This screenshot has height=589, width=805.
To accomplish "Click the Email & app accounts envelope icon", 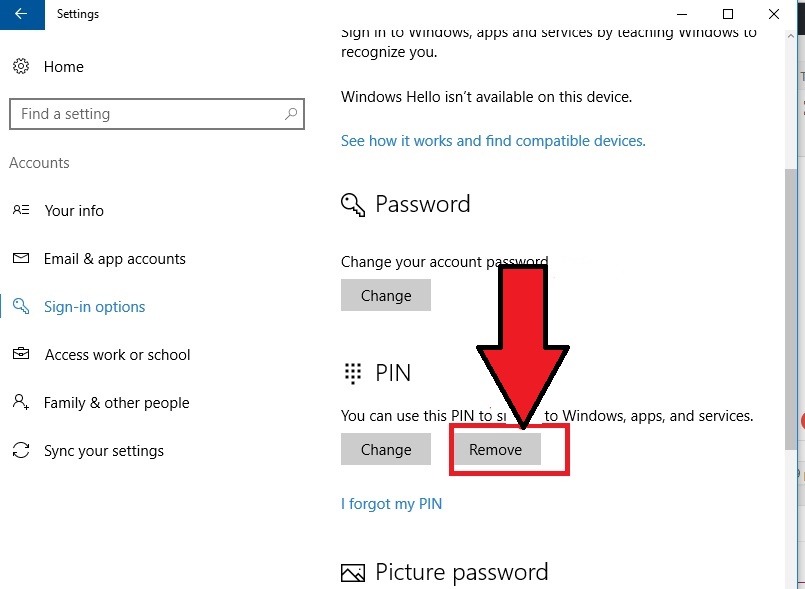I will (21, 258).
